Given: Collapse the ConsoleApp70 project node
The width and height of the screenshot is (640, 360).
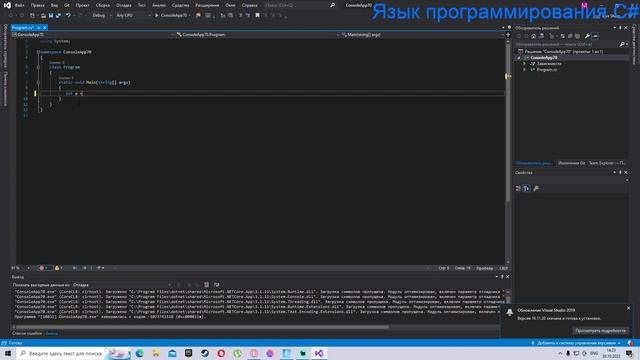Looking at the screenshot, I should 519,58.
